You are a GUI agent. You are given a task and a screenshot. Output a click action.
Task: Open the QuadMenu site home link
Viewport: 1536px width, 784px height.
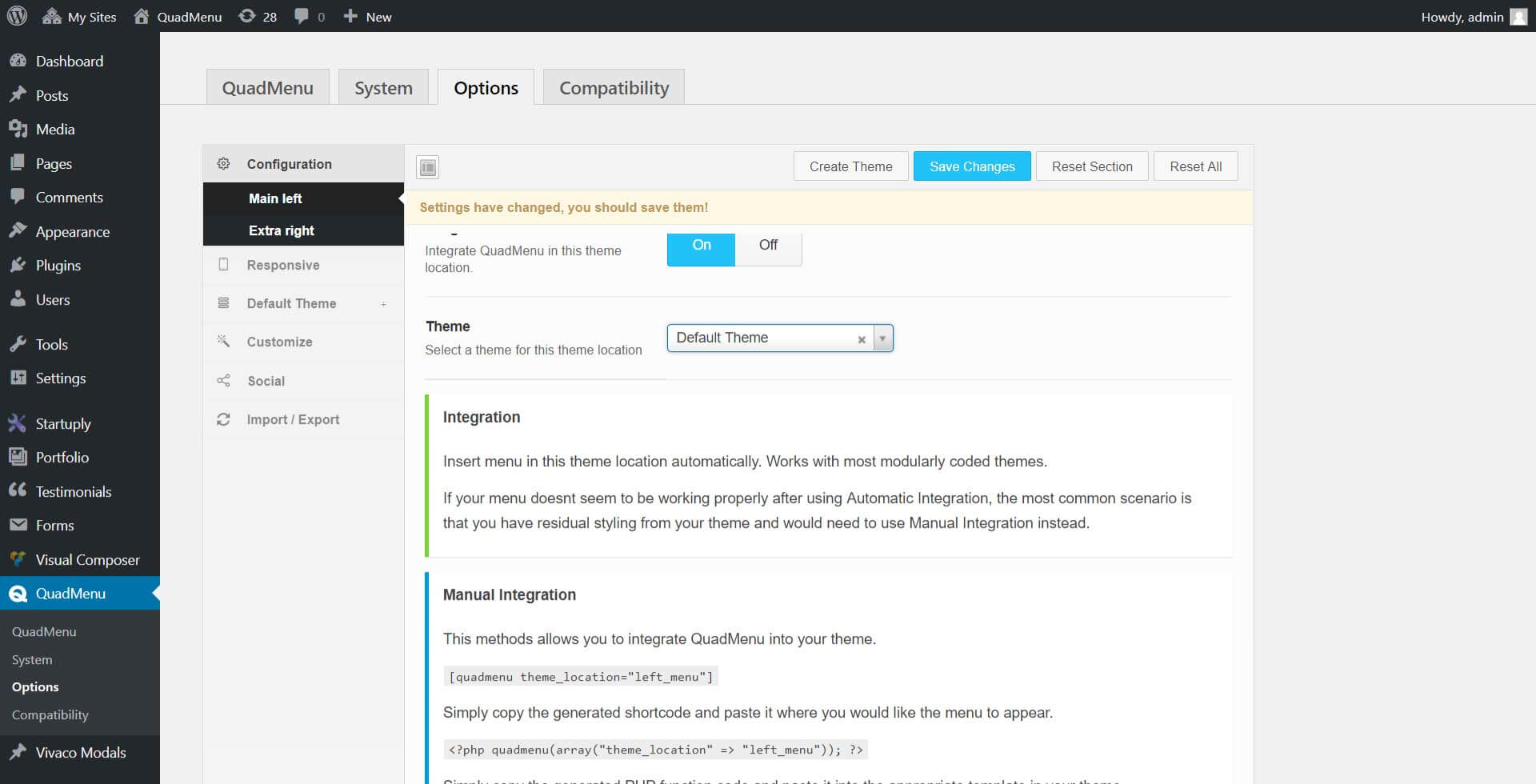point(178,17)
